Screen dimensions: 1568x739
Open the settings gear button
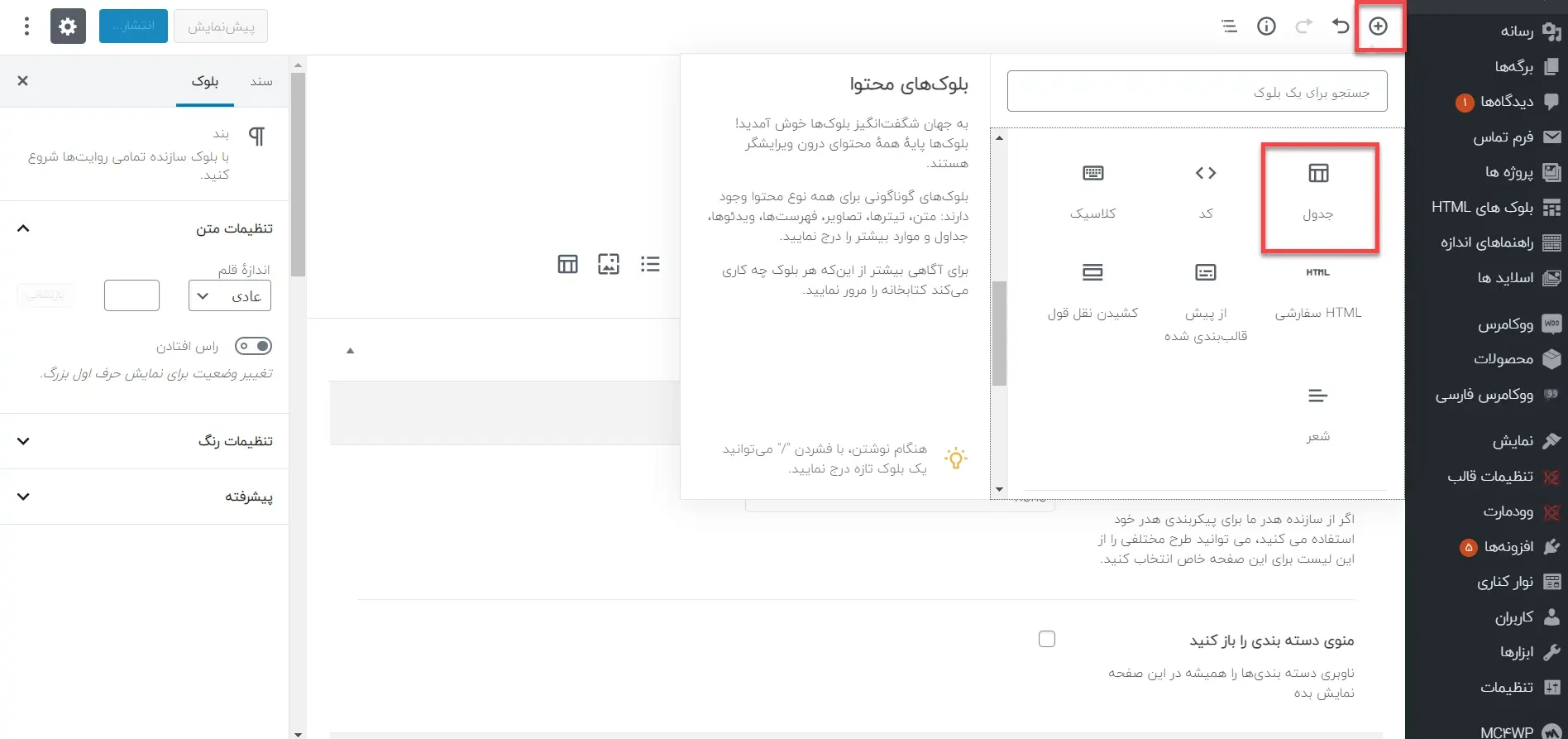coord(68,26)
